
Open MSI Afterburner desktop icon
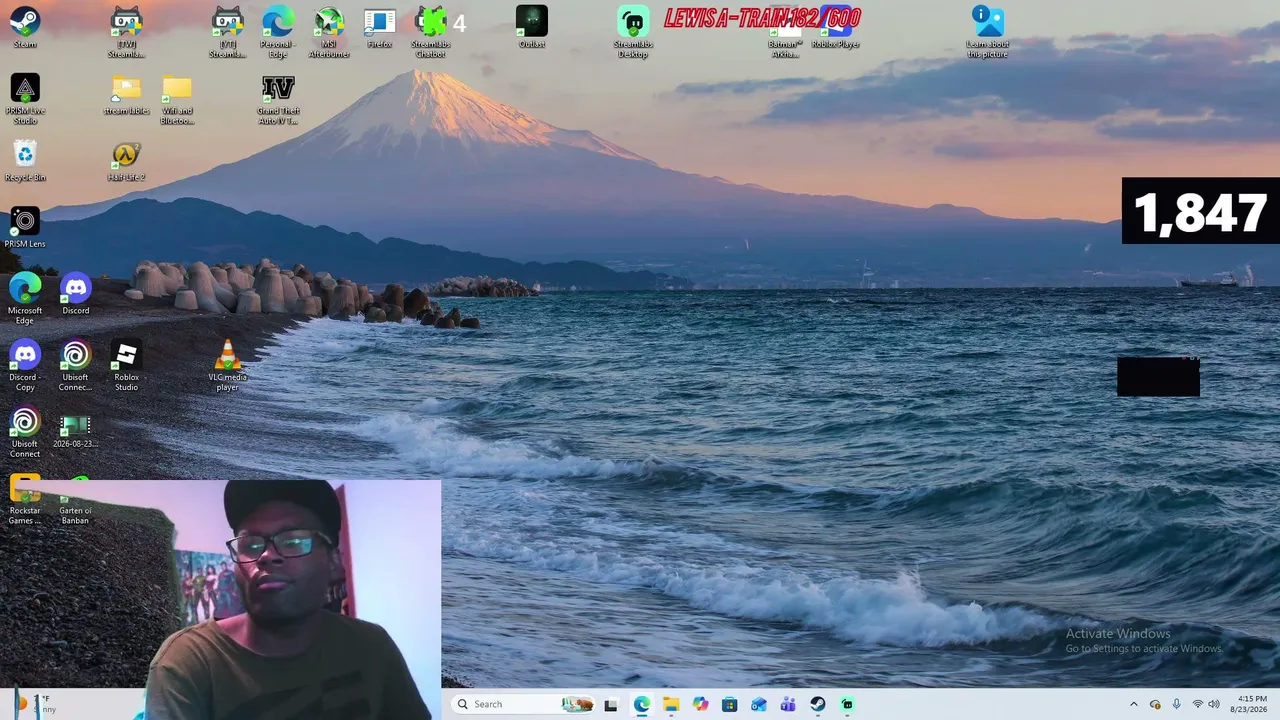329,32
